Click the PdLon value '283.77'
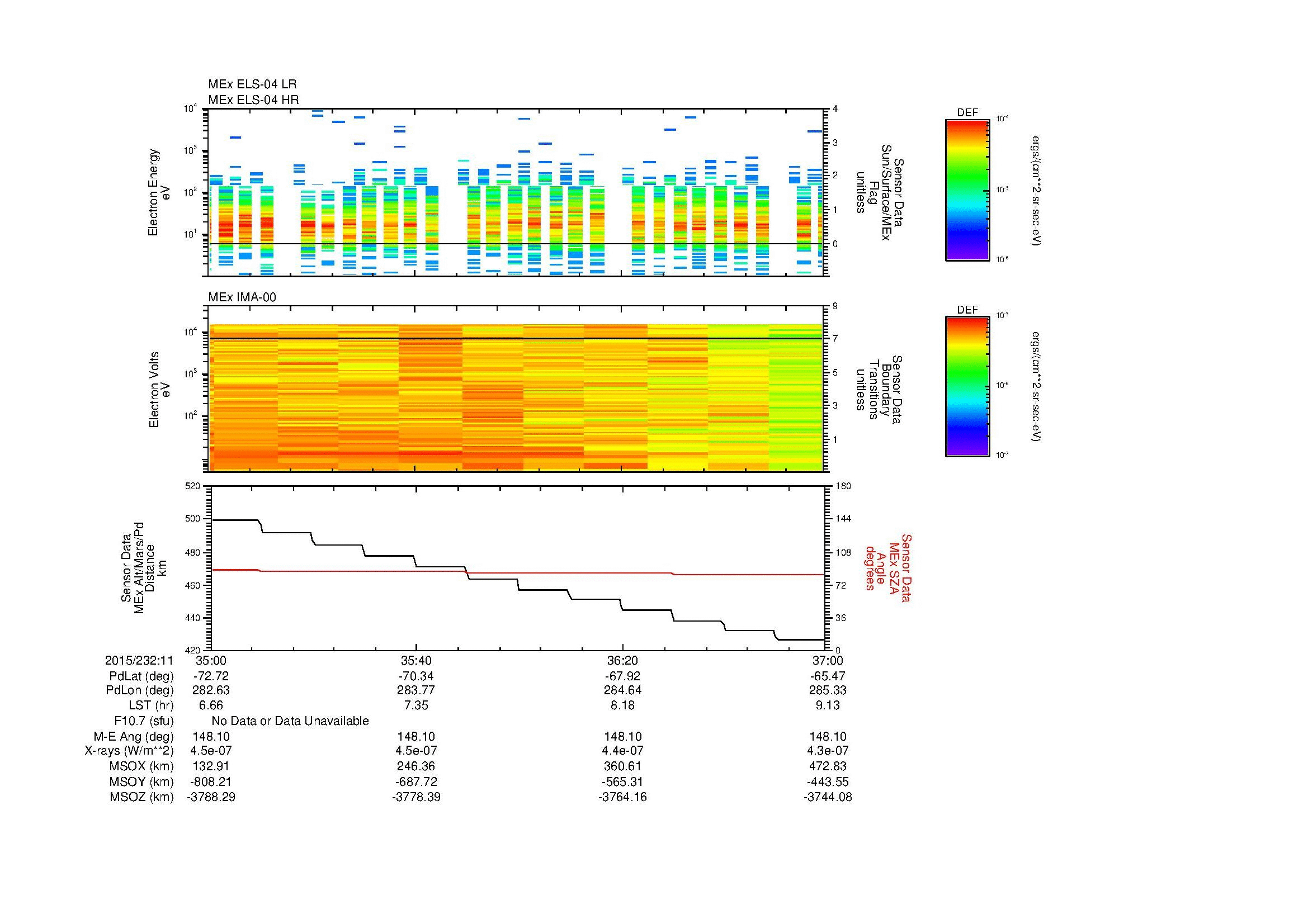1308x924 pixels. 417,690
